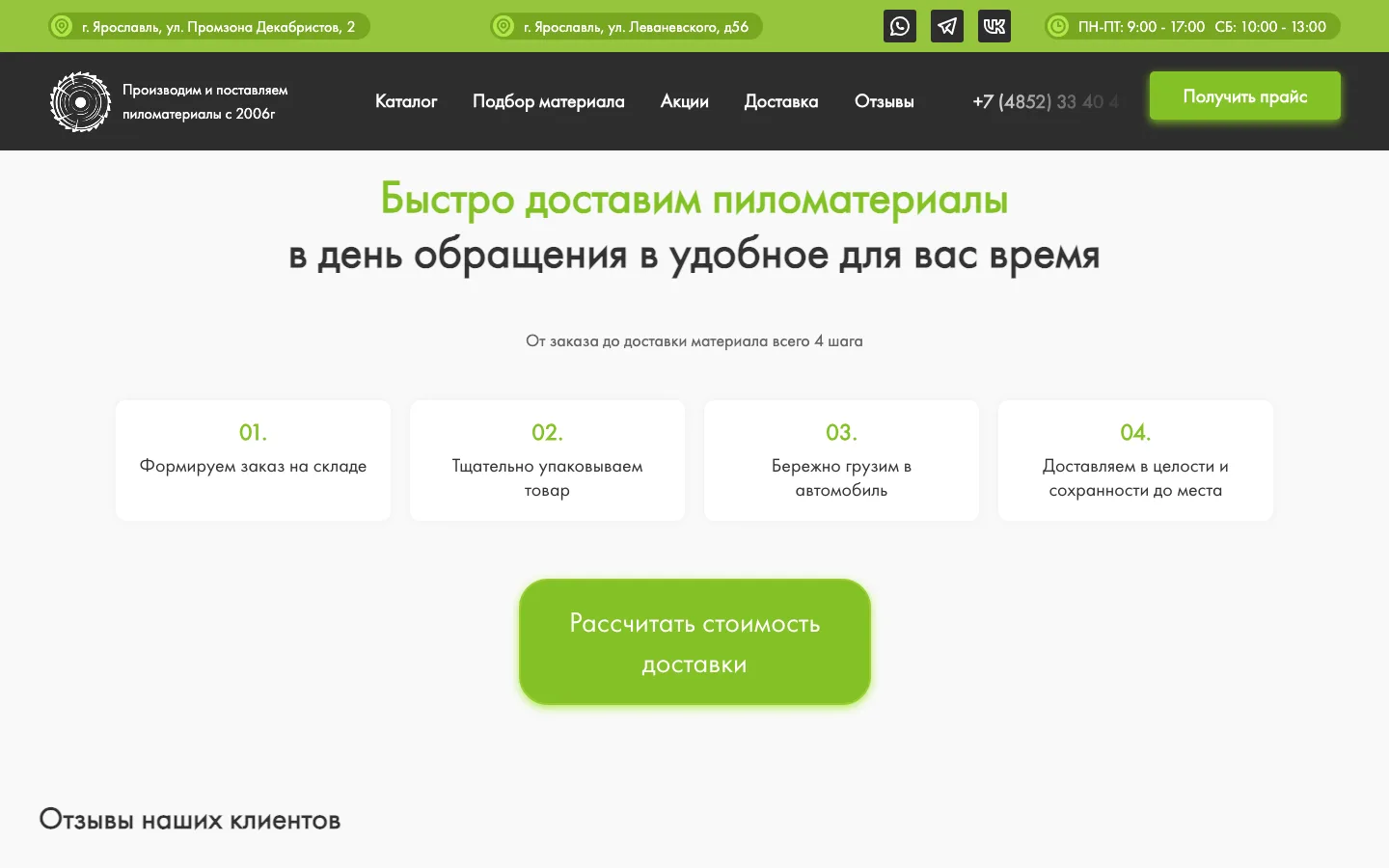Image resolution: width=1389 pixels, height=868 pixels.
Task: Click the clock icon beside working hours
Action: click(1058, 26)
